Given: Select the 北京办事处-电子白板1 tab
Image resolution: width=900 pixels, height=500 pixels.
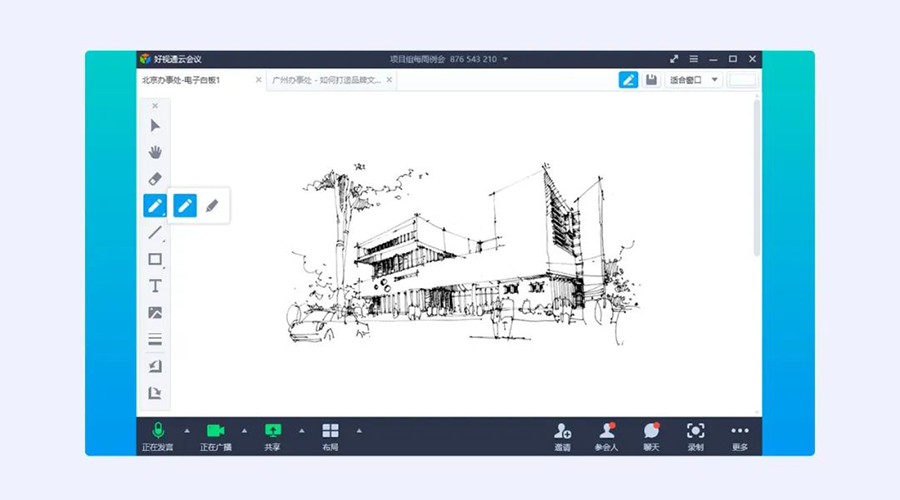Looking at the screenshot, I should (194, 80).
